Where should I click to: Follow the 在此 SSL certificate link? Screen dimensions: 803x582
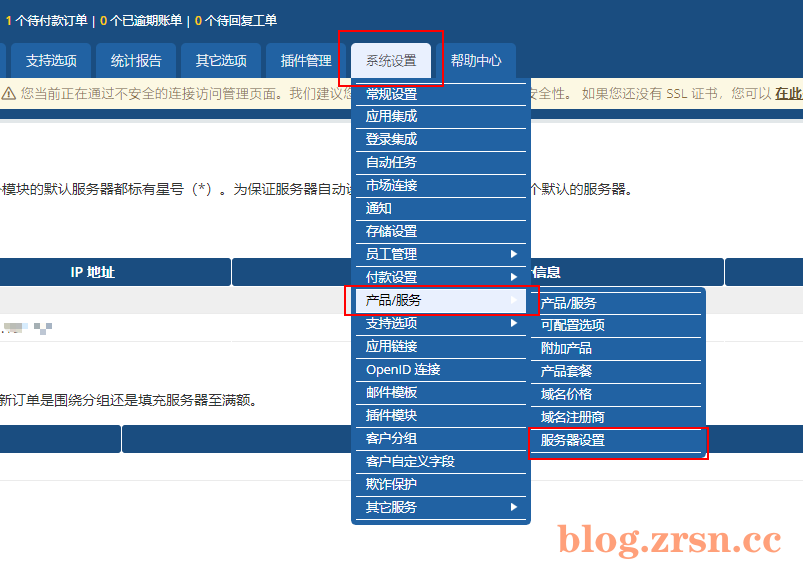click(x=789, y=94)
